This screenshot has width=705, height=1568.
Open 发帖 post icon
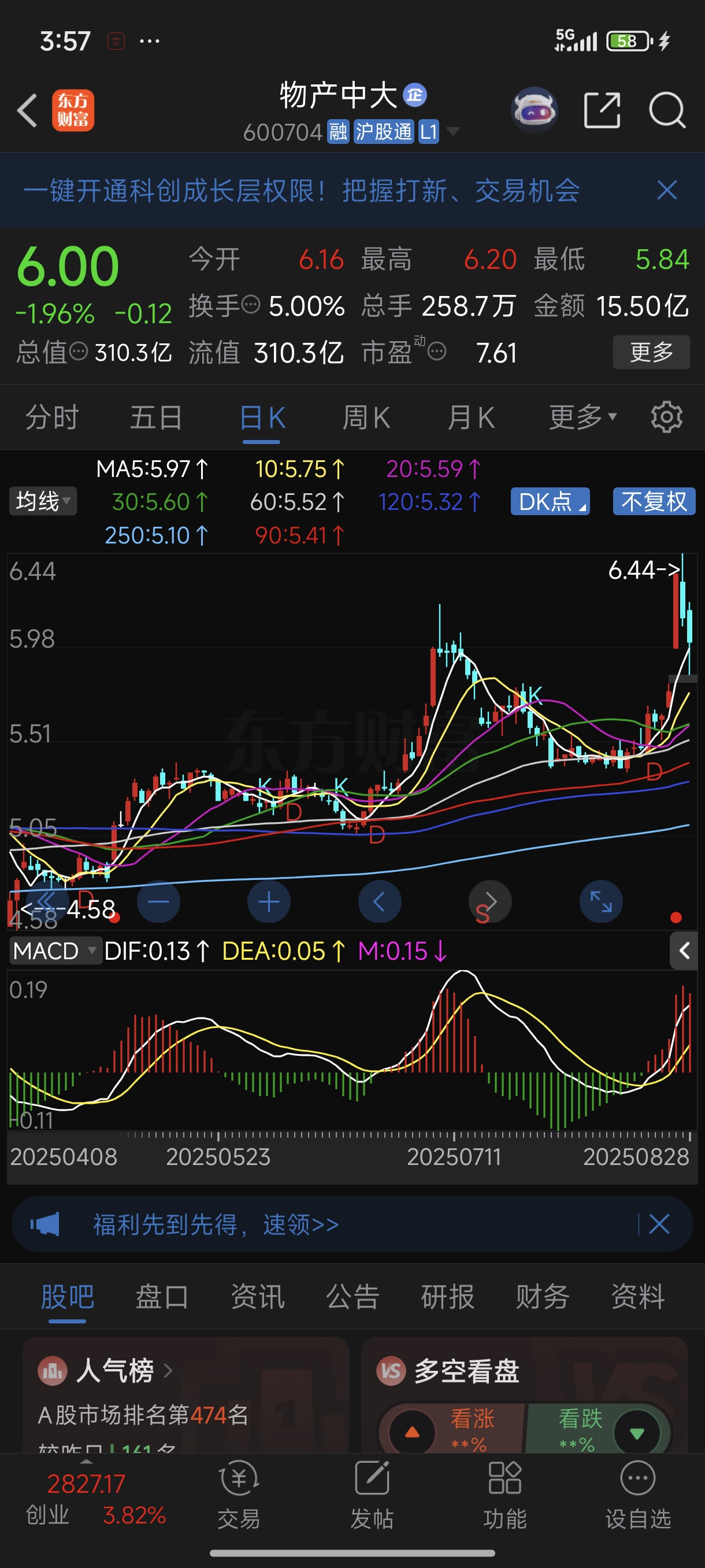click(x=372, y=1495)
